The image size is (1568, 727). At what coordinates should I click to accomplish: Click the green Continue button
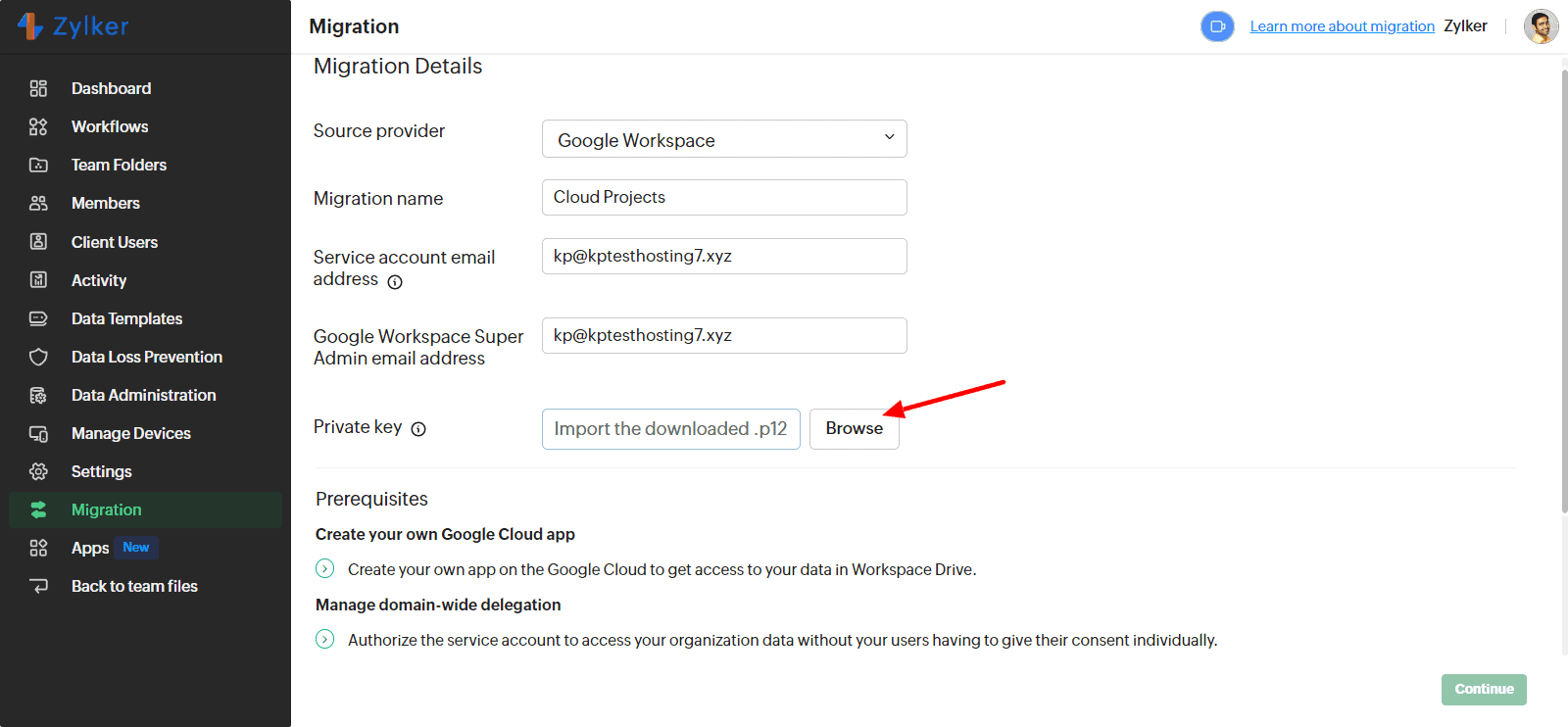pos(1484,689)
